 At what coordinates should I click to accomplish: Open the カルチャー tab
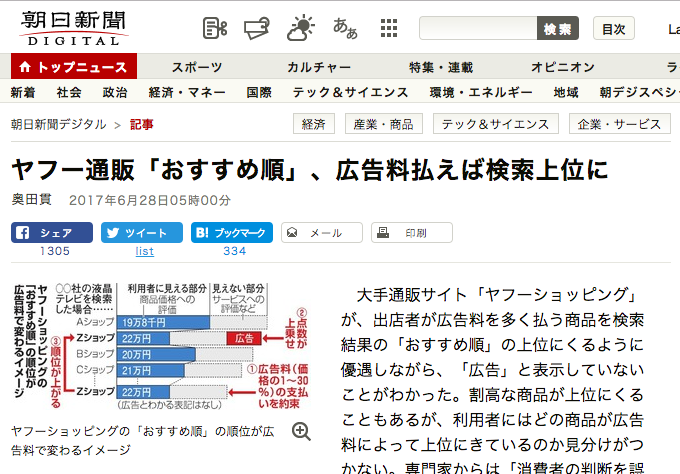319,67
